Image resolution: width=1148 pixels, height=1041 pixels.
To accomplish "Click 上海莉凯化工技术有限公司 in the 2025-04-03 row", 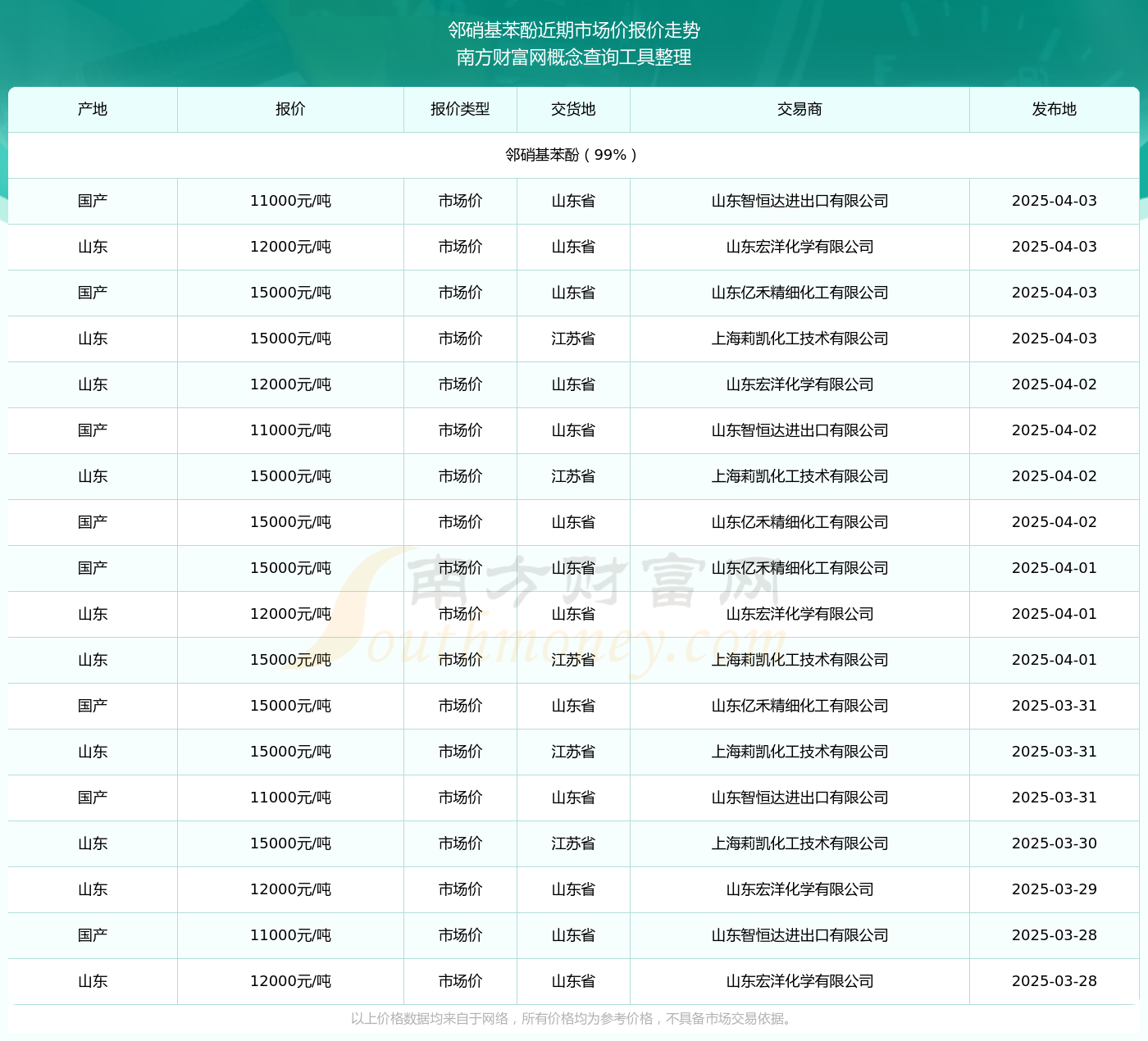I will point(799,339).
